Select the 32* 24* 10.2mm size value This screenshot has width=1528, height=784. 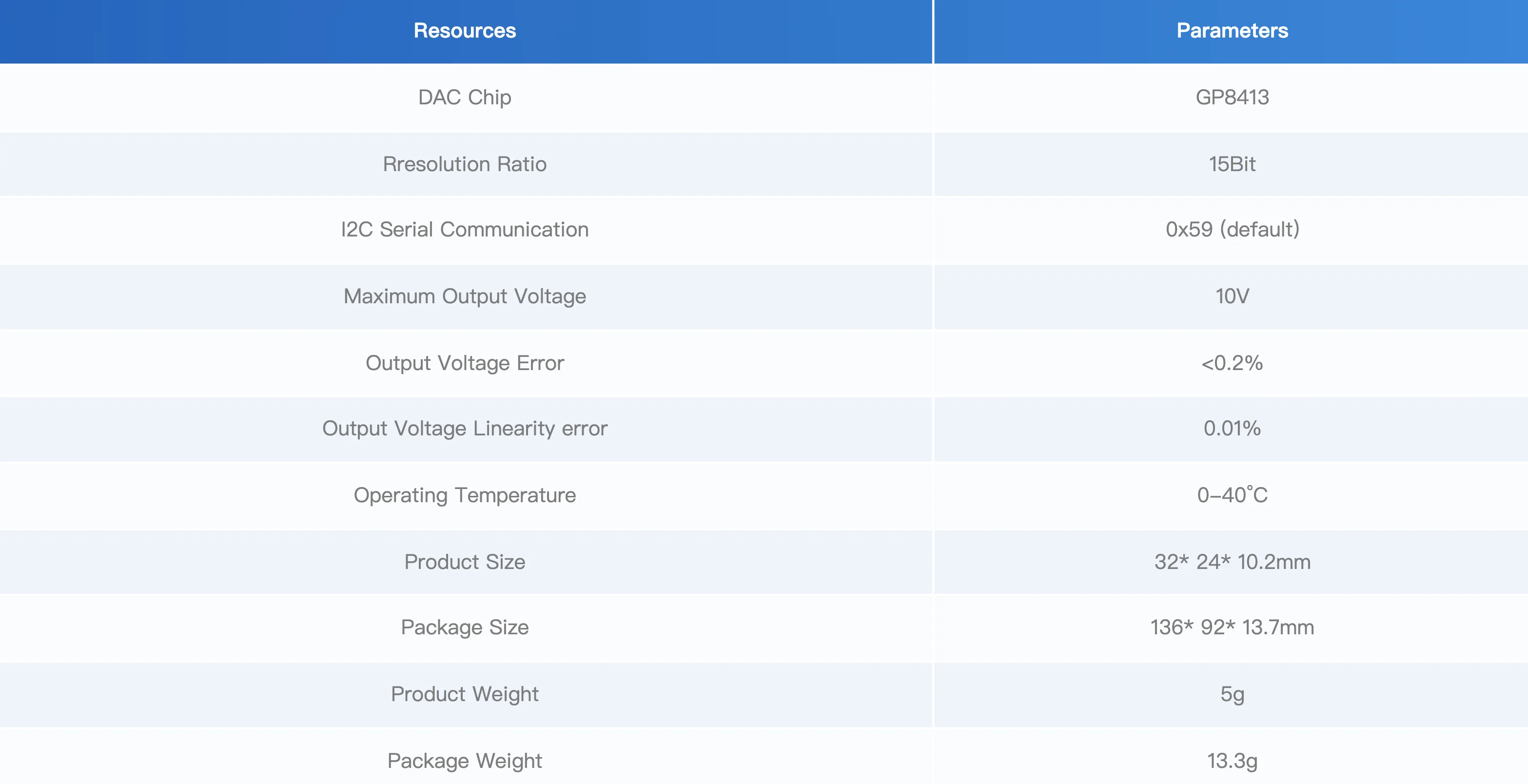pos(1232,562)
